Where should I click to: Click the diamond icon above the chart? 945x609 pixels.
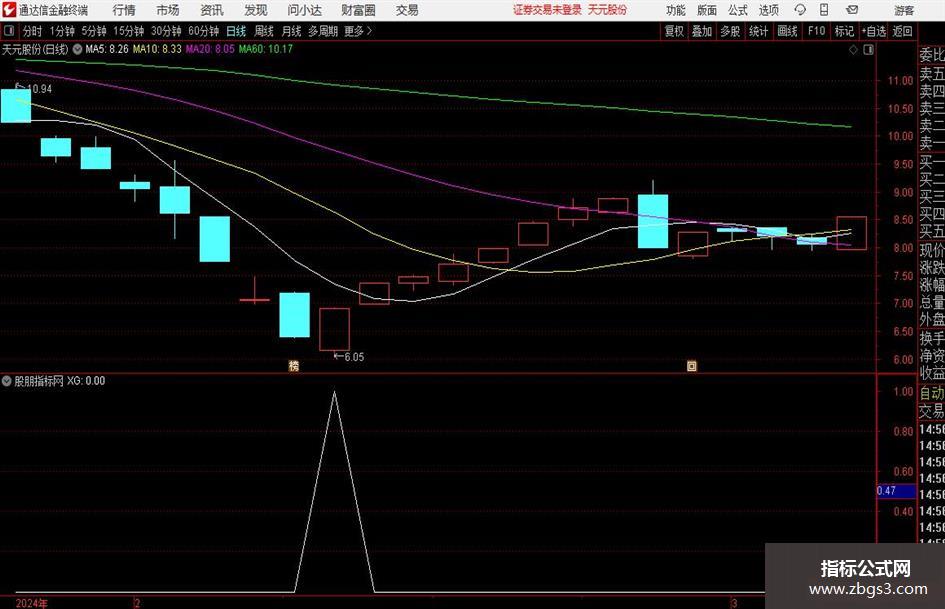[853, 49]
